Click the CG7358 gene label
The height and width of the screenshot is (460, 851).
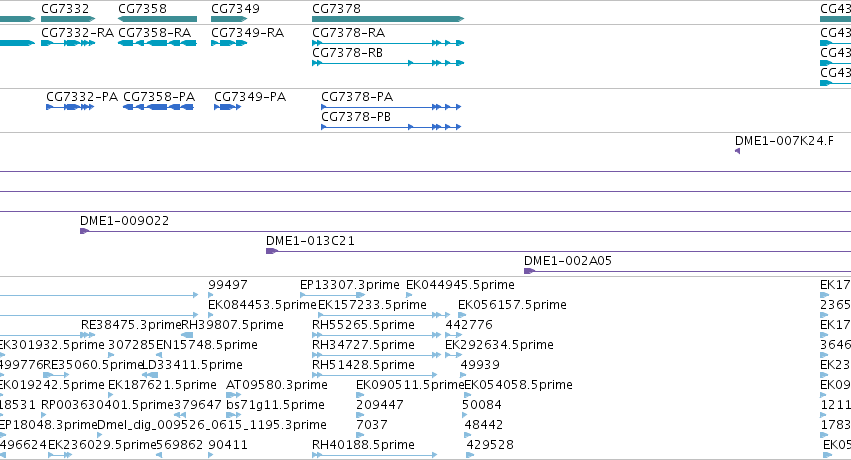click(x=142, y=9)
